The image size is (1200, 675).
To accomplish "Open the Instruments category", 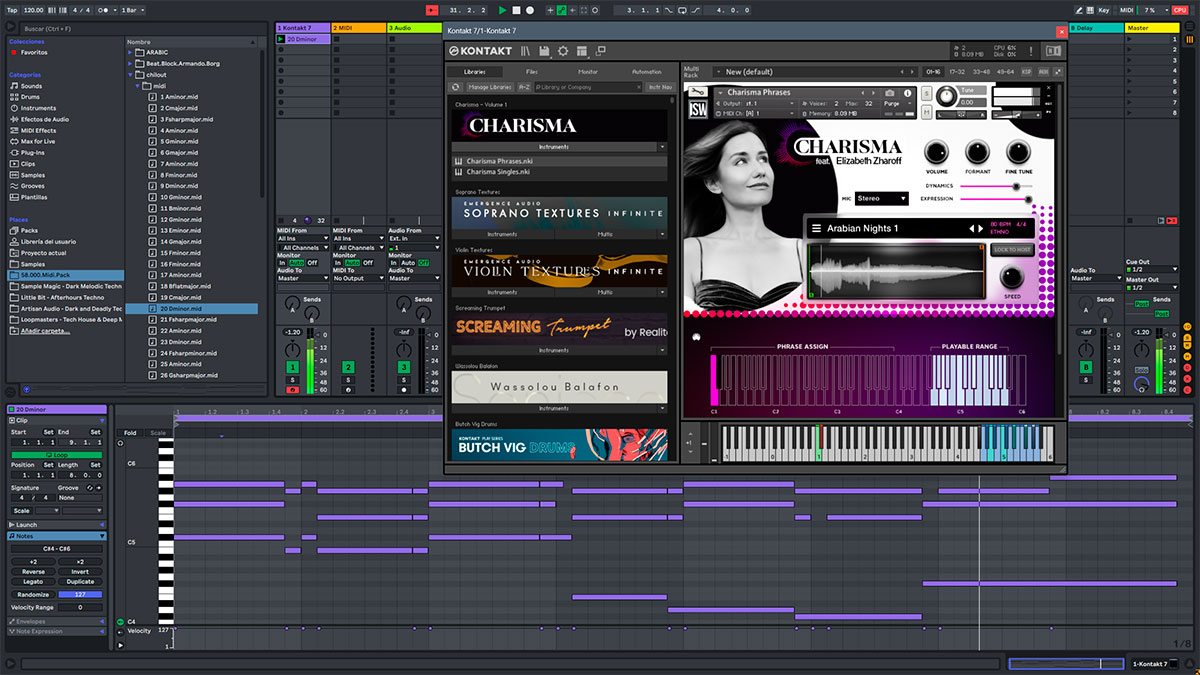I will tap(38, 108).
